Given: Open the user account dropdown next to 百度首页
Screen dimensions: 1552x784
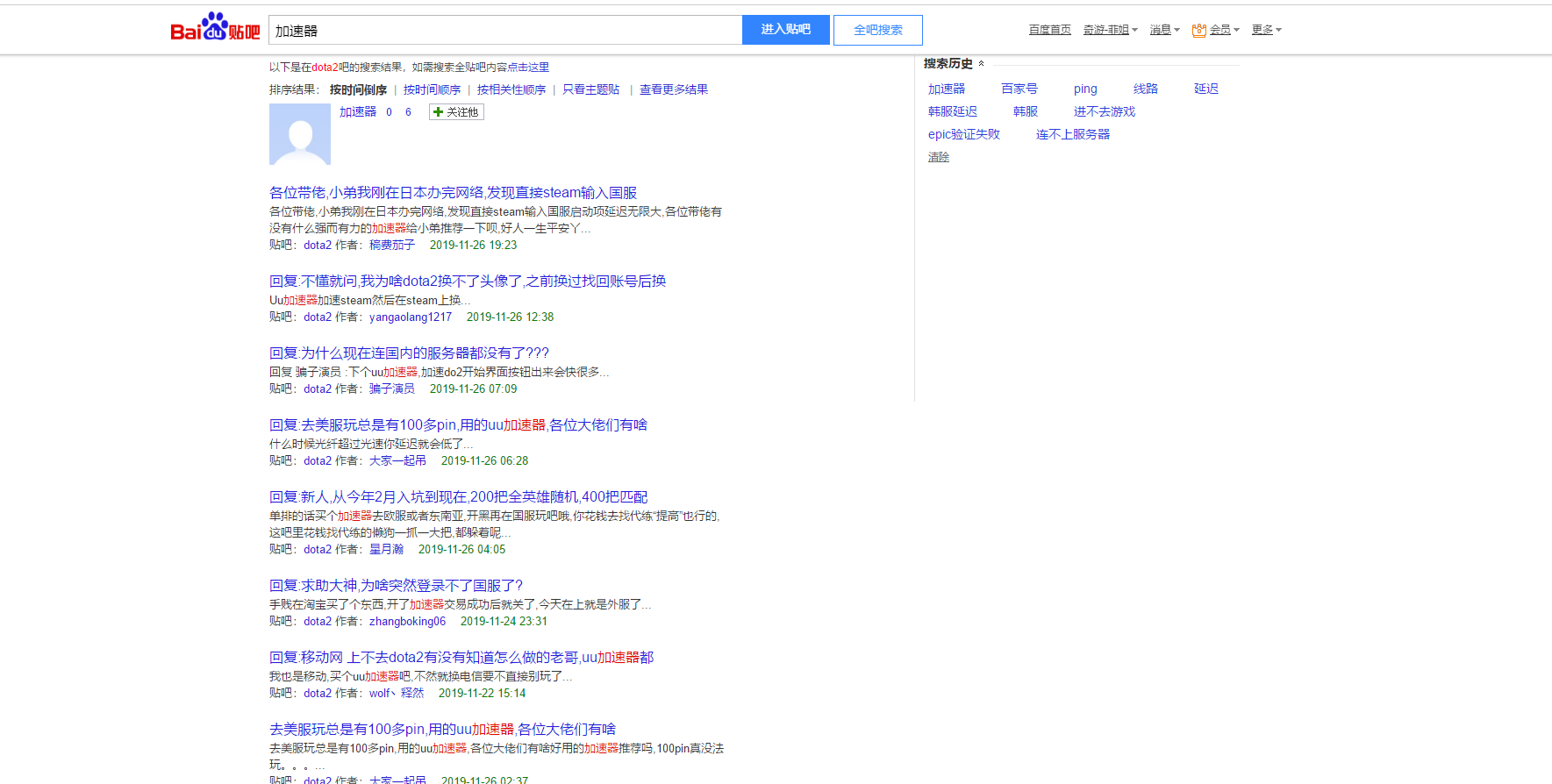Looking at the screenshot, I should pyautogui.click(x=1110, y=30).
